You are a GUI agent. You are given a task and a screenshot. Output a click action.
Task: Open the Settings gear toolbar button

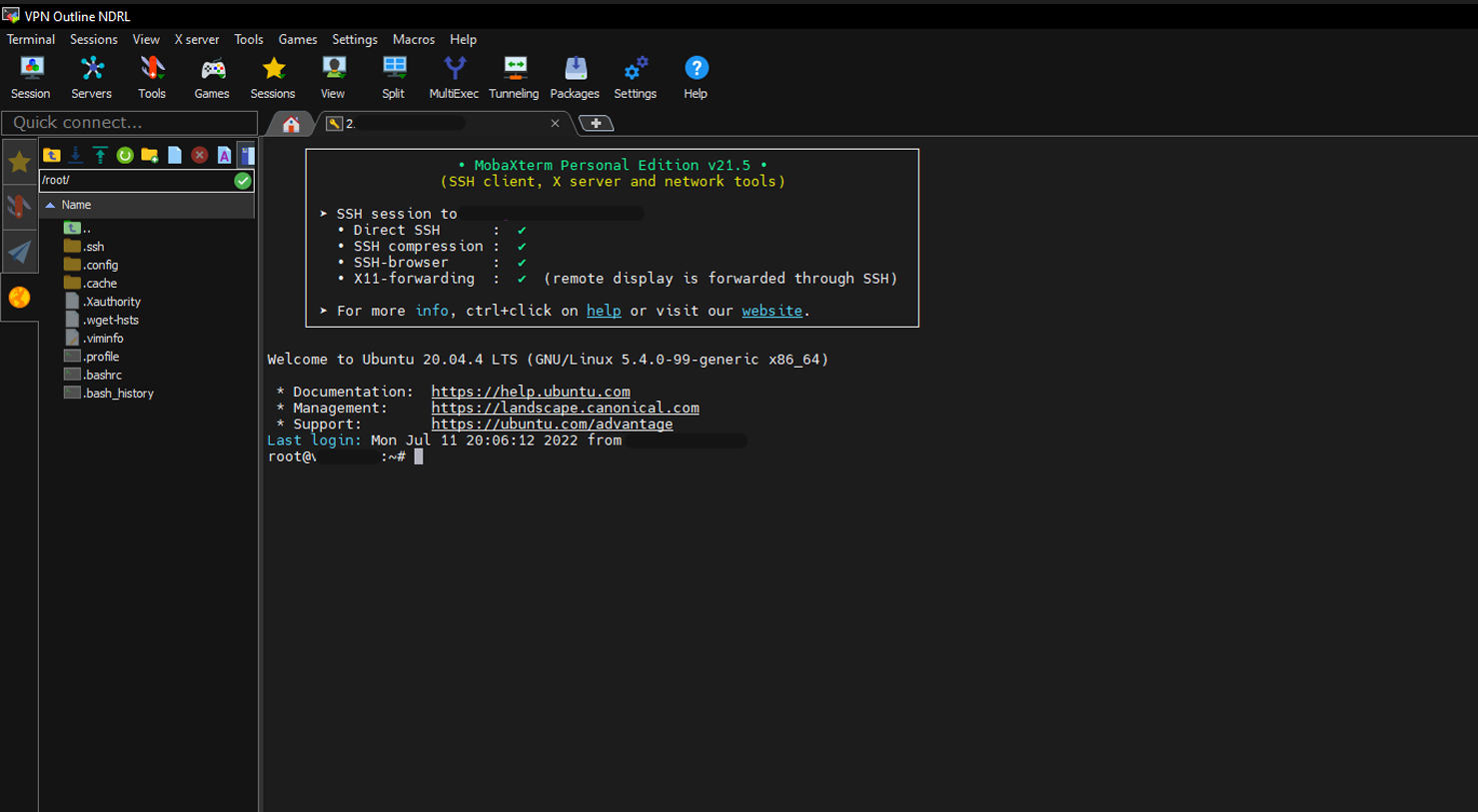click(x=636, y=78)
